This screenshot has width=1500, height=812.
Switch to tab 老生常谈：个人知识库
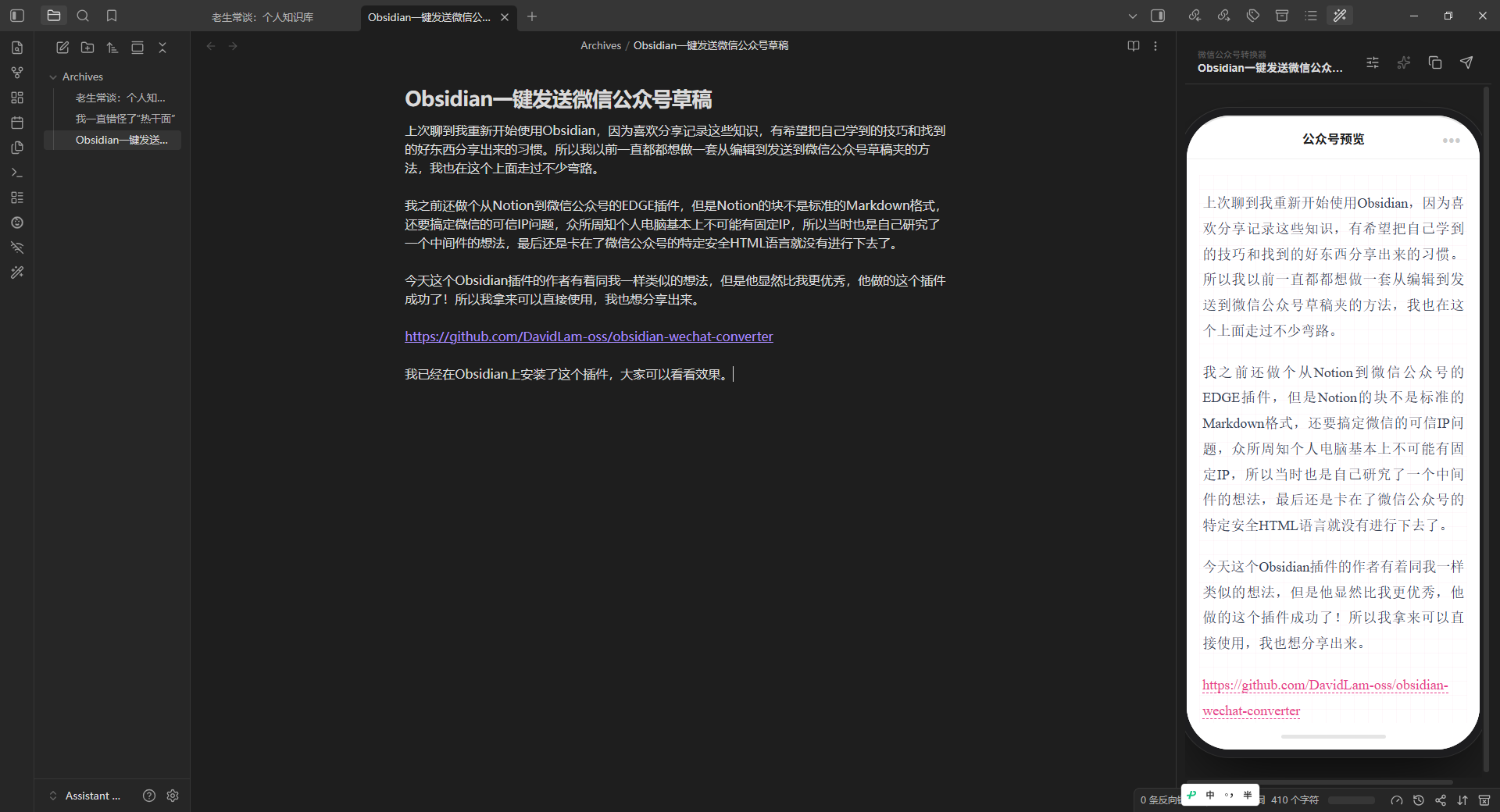[262, 16]
